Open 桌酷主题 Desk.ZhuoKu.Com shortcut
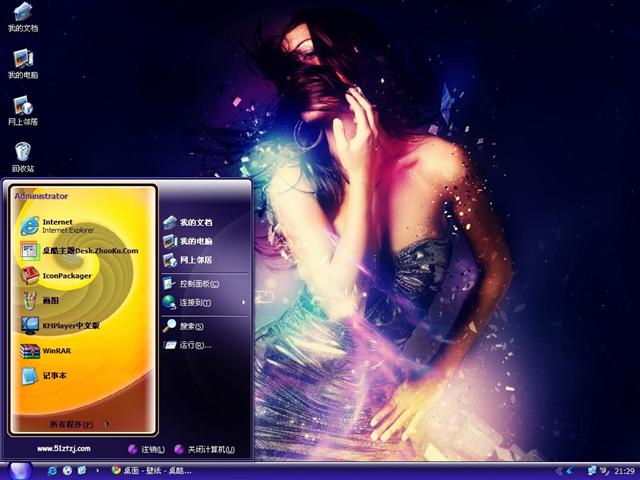Screen dimensions: 640x480 pyautogui.click(x=80, y=250)
